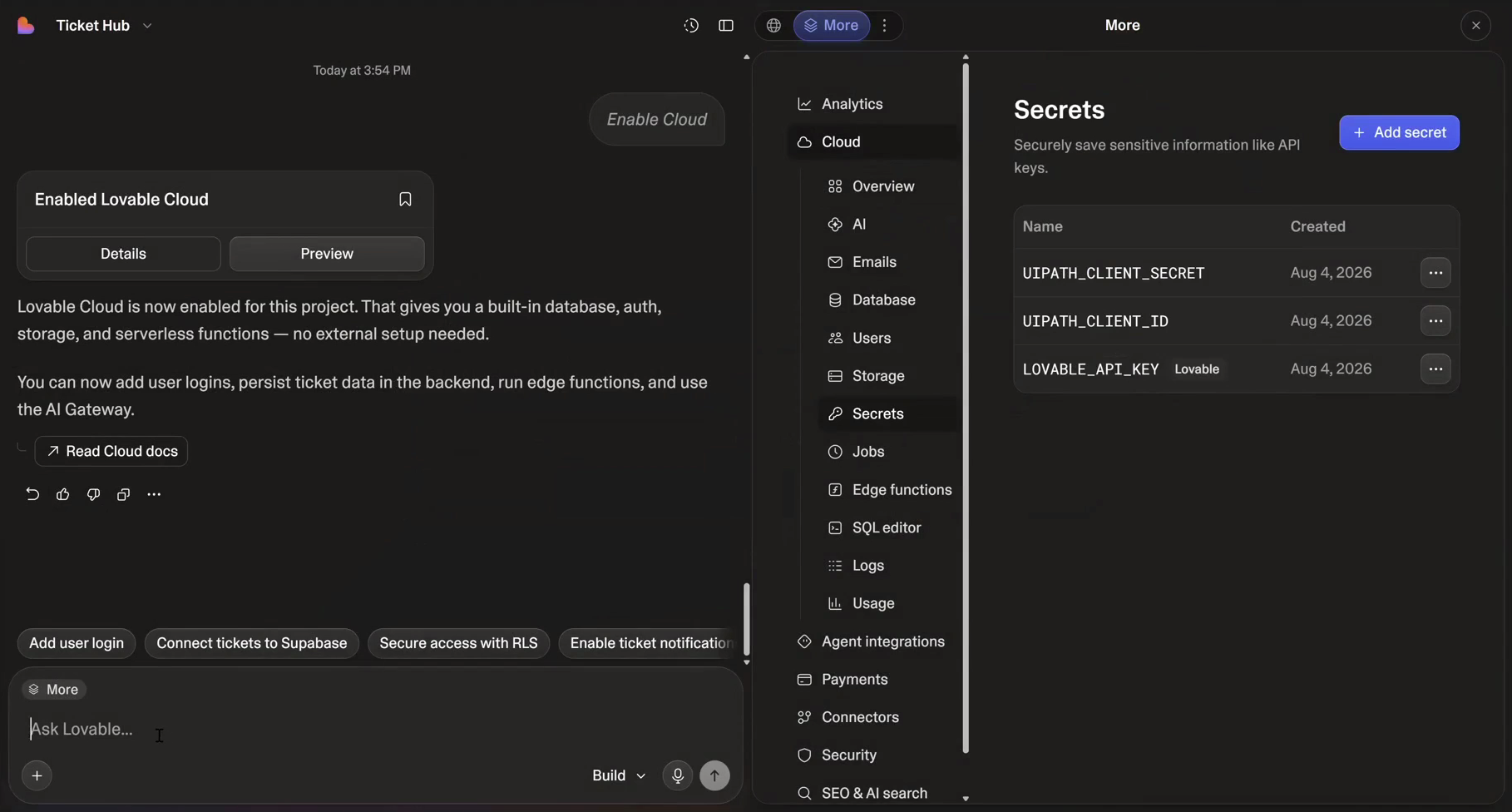Click the sidebar navigation scrollbar
This screenshot has height=812, width=1512.
coord(966,408)
